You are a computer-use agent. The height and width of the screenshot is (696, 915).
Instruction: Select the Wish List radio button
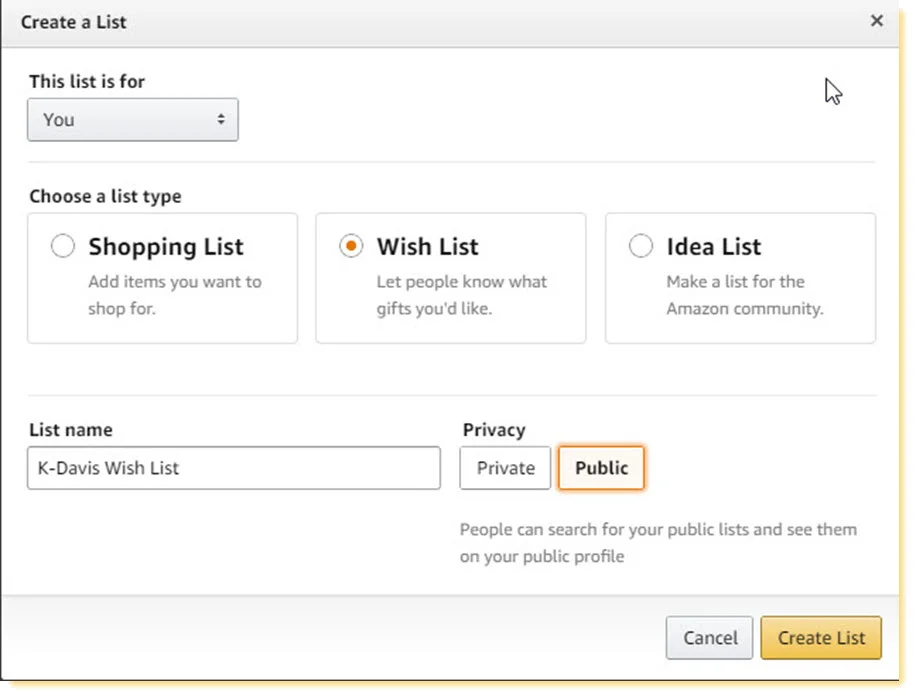pos(351,246)
